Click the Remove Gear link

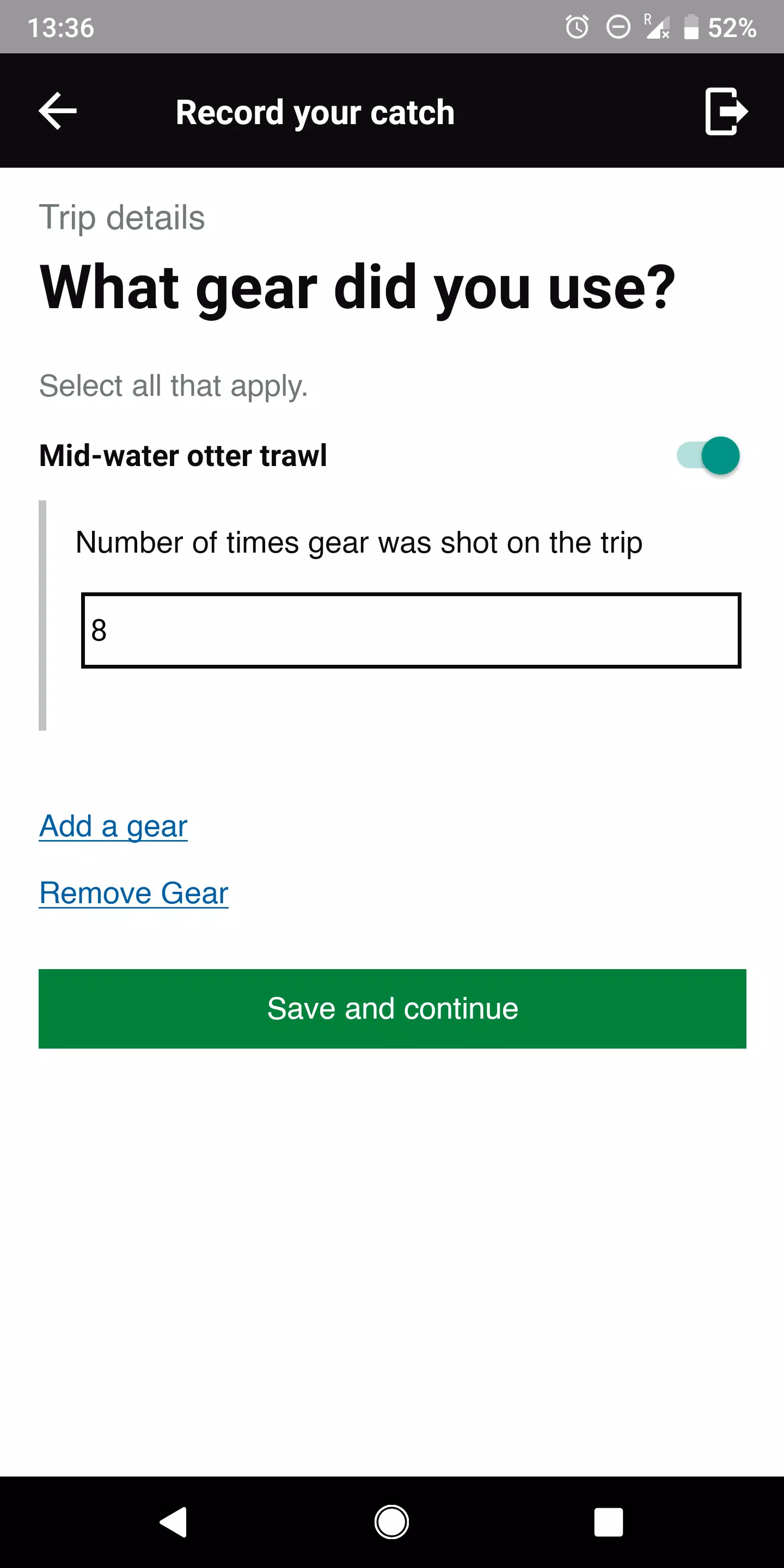(x=133, y=893)
